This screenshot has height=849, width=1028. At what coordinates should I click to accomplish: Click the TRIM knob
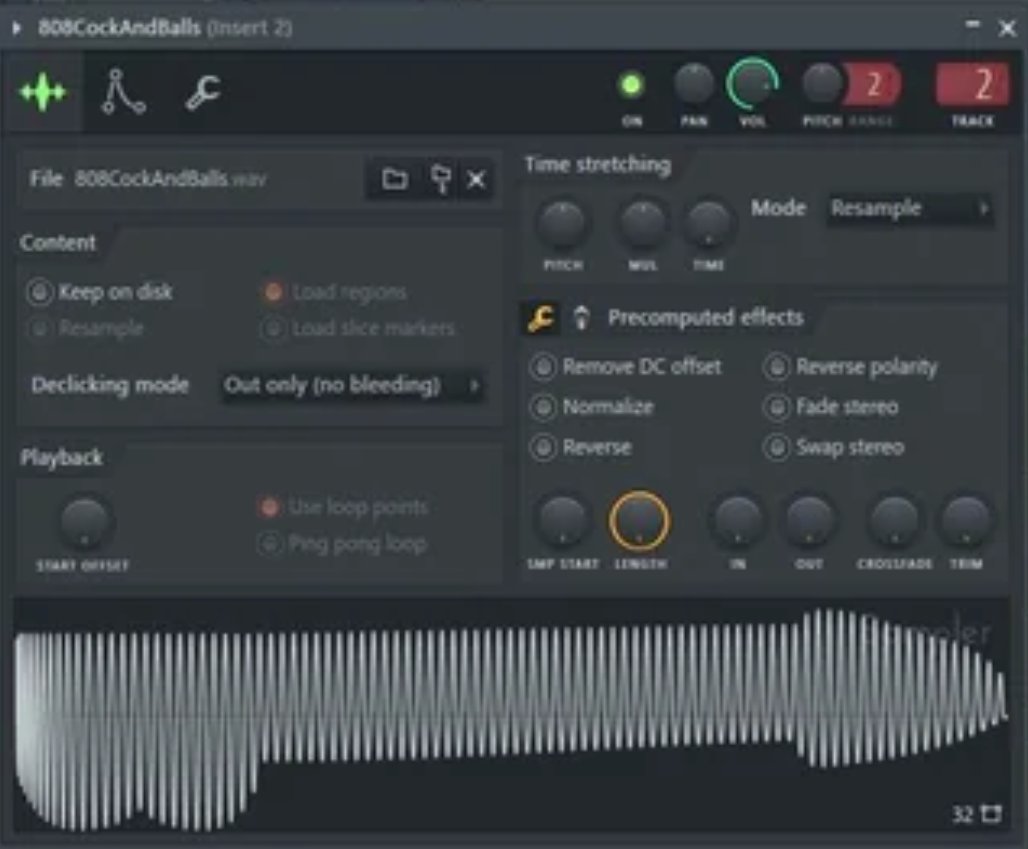coord(966,521)
